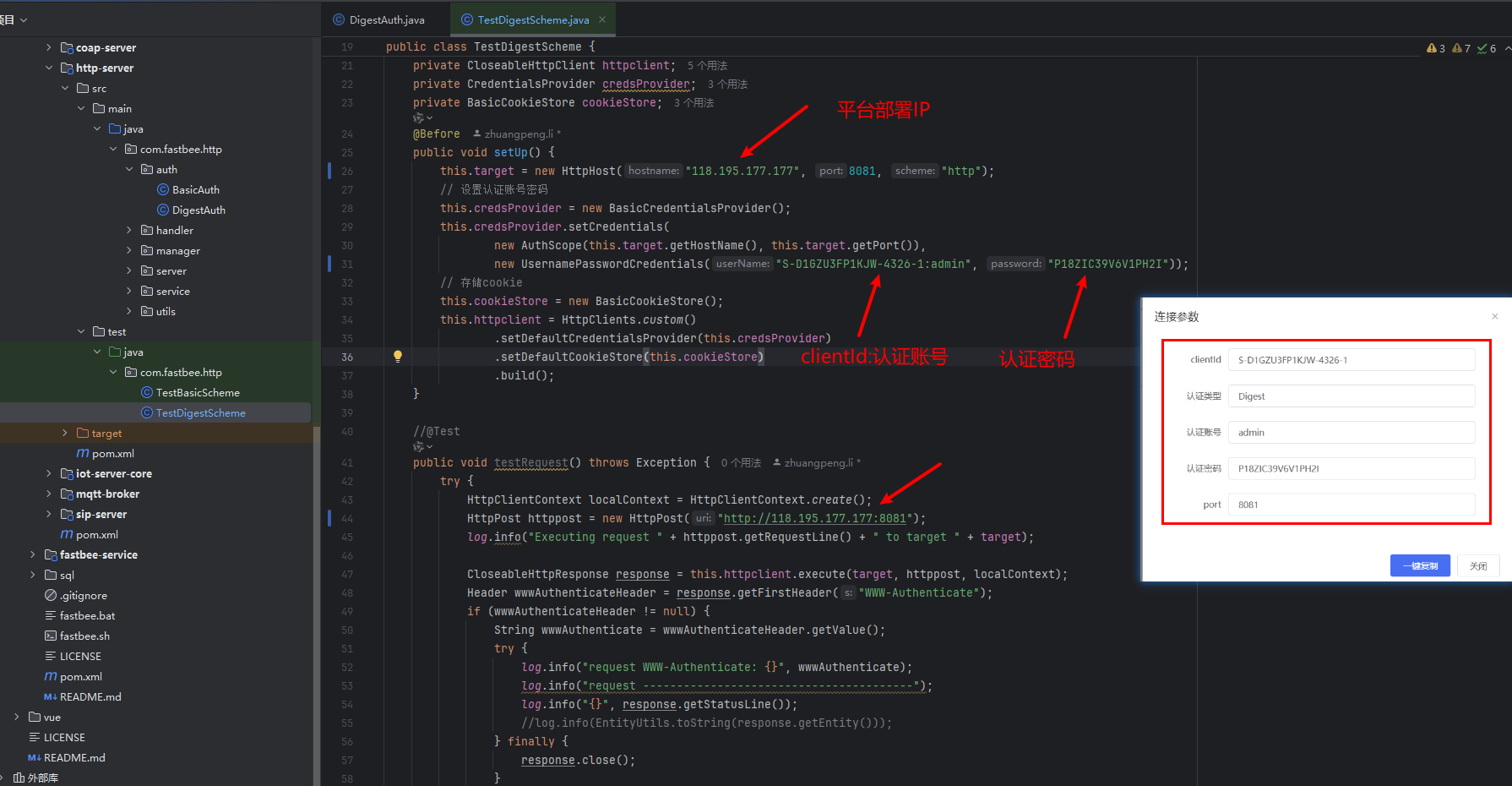Select the utils package in tree
The width and height of the screenshot is (1512, 786).
tap(166, 312)
